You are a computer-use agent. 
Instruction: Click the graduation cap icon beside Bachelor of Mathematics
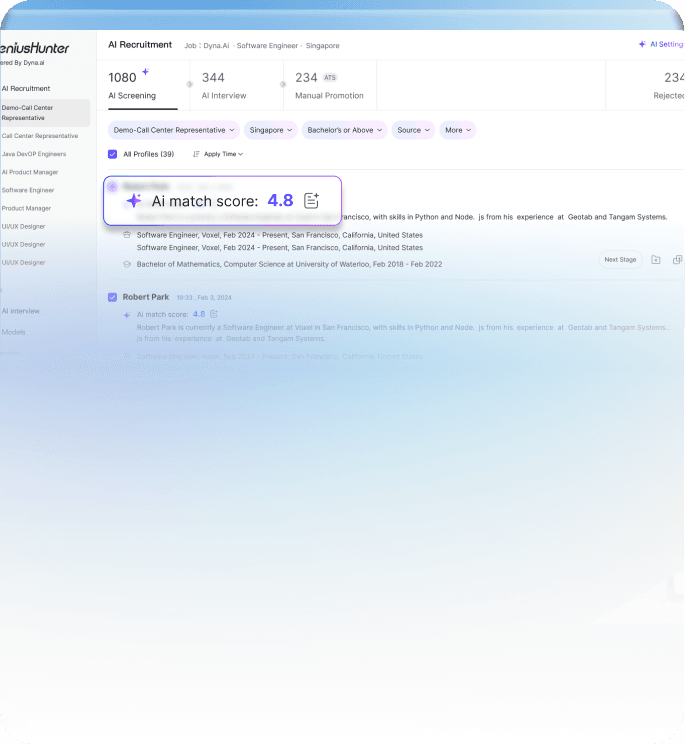[x=127, y=265]
